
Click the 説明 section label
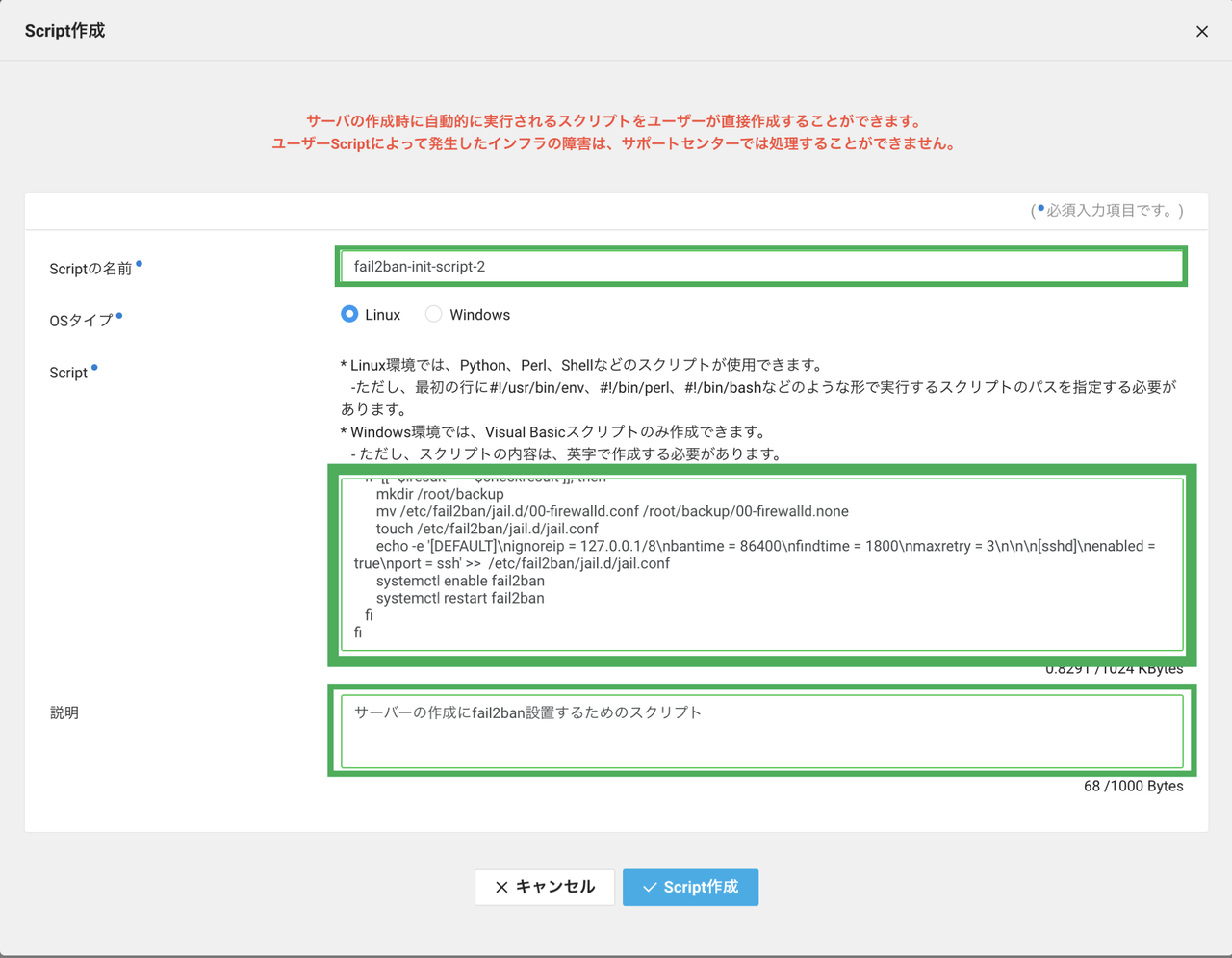tap(64, 712)
